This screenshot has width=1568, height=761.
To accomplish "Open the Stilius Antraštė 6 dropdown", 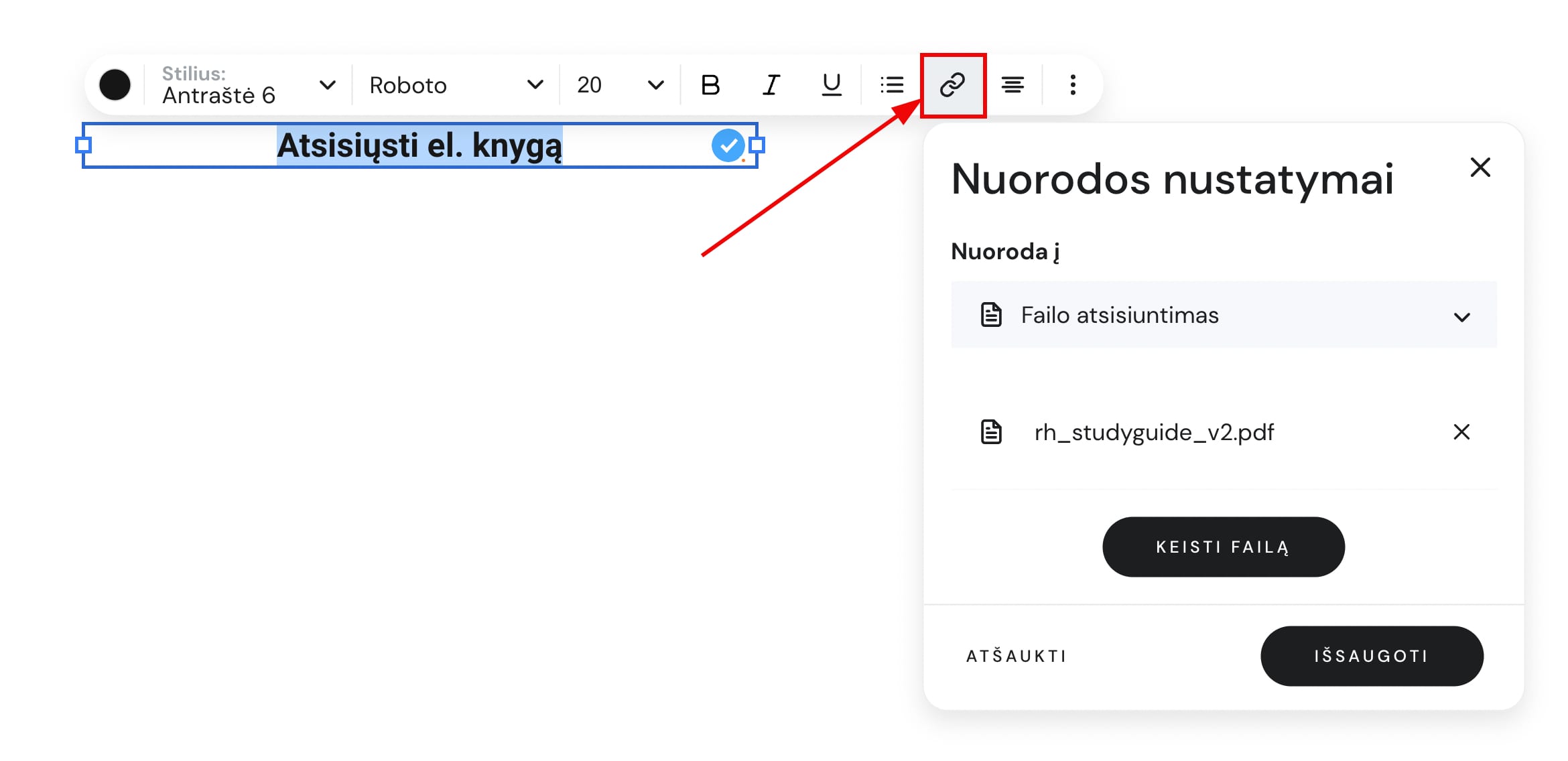I will tap(248, 85).
